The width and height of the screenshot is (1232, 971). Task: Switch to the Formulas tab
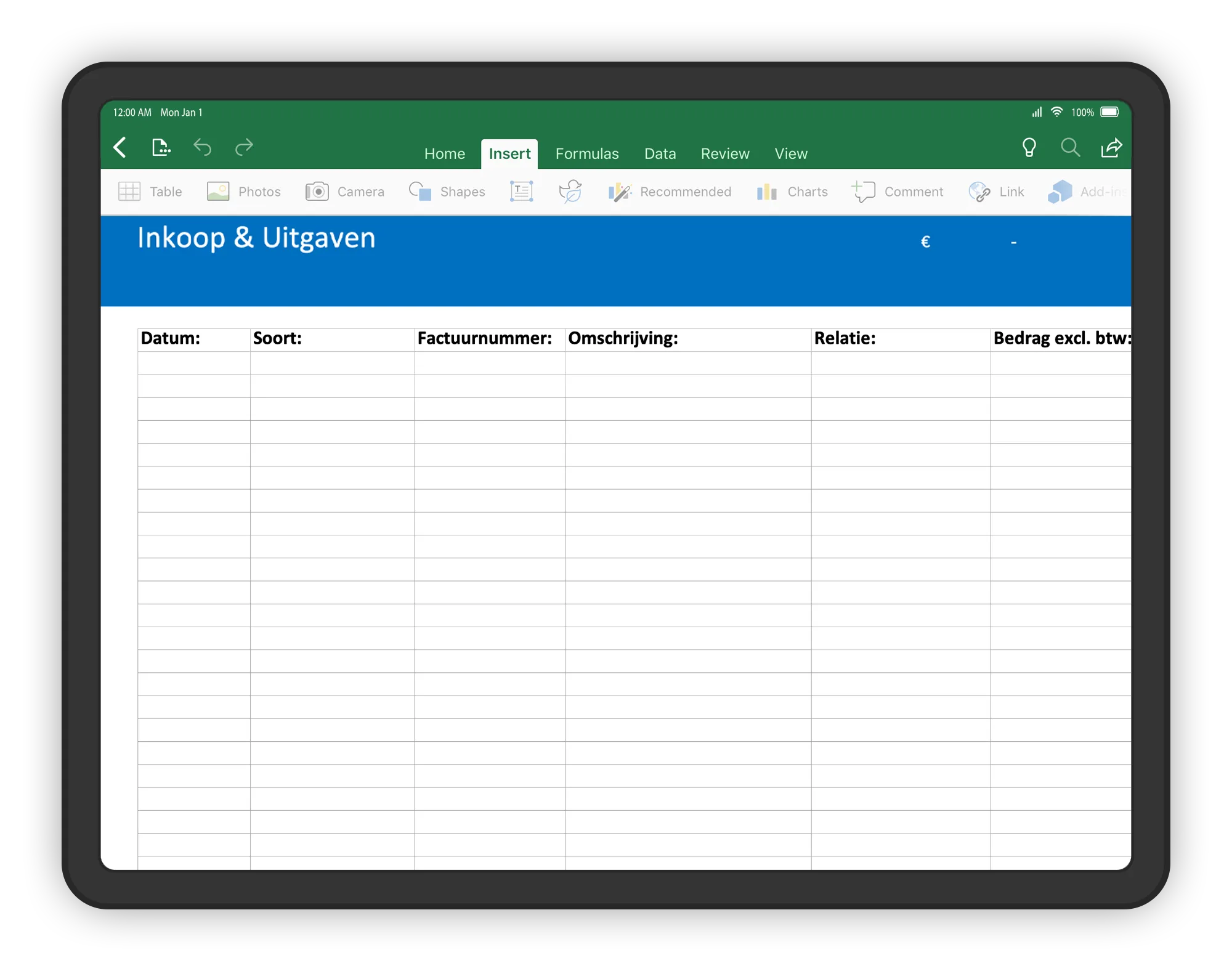tap(586, 153)
